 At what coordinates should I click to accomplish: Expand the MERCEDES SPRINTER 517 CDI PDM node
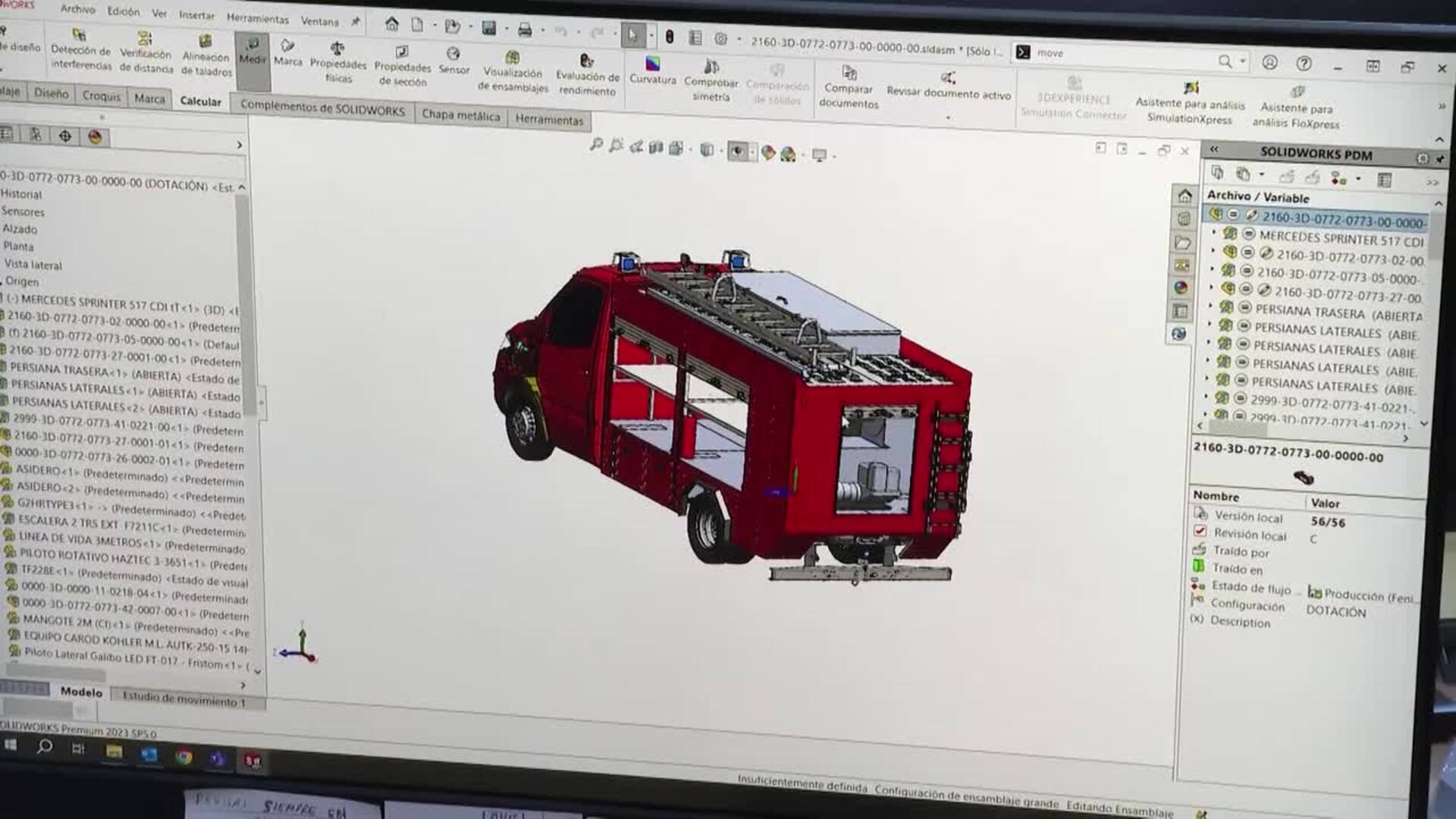(x=1214, y=232)
